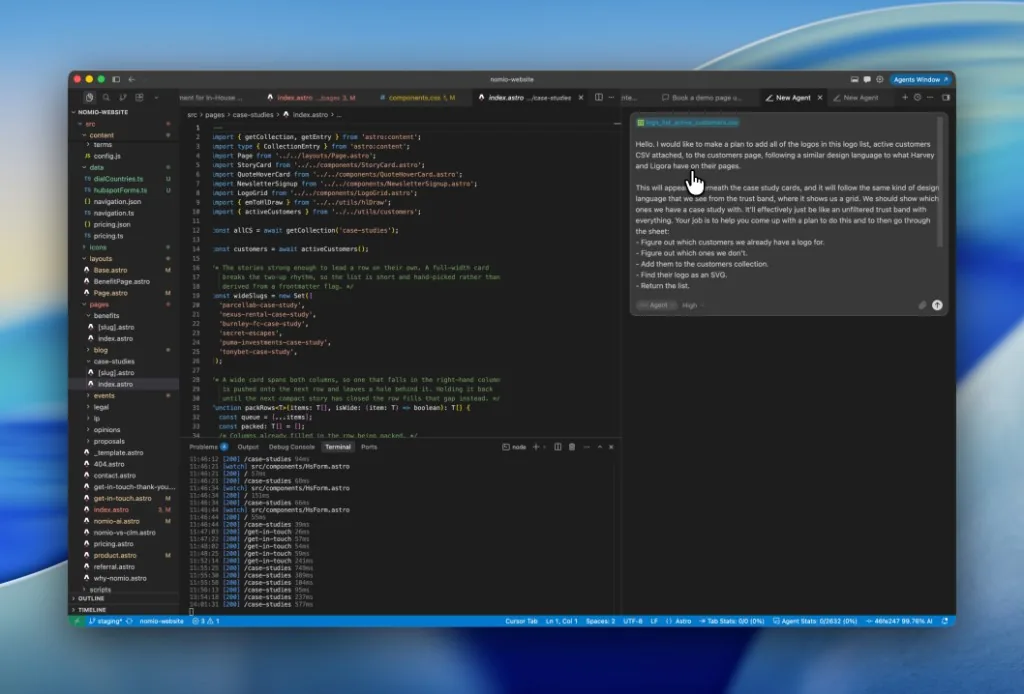
Task: Attach a file with the paperclip icon
Action: point(922,305)
